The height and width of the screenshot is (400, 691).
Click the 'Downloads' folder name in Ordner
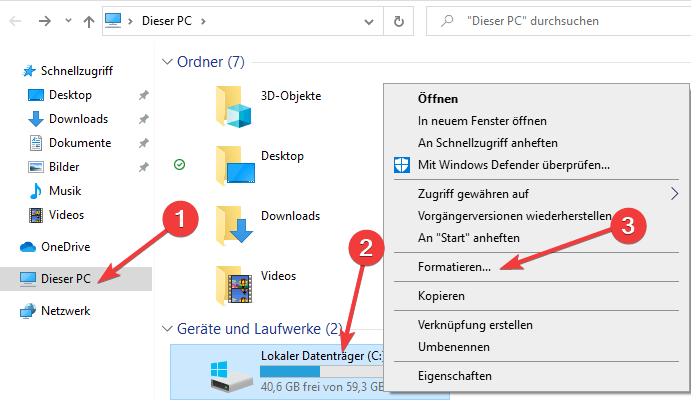[x=290, y=216]
